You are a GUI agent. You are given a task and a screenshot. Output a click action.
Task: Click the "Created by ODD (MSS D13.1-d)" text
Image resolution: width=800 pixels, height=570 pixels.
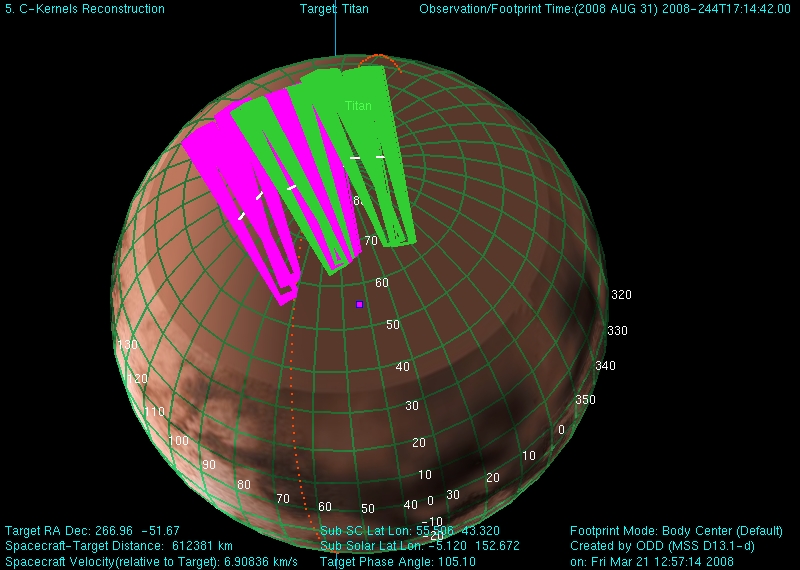(x=662, y=546)
